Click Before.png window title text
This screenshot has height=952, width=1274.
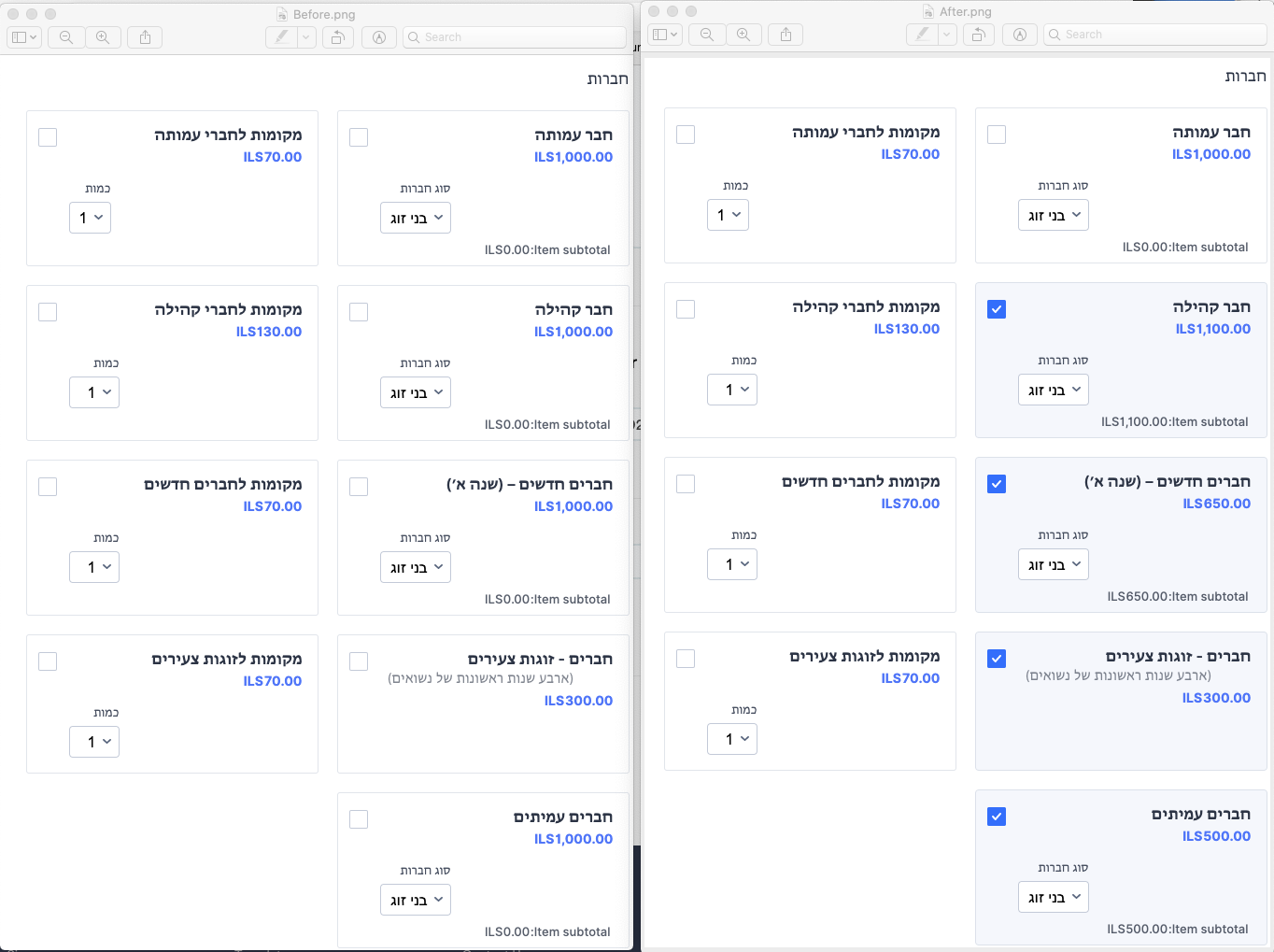(x=324, y=14)
